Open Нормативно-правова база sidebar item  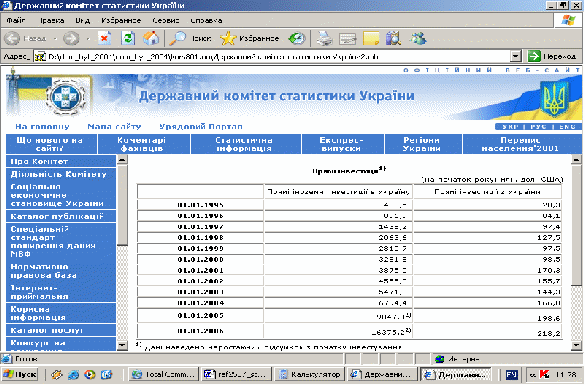pos(61,271)
